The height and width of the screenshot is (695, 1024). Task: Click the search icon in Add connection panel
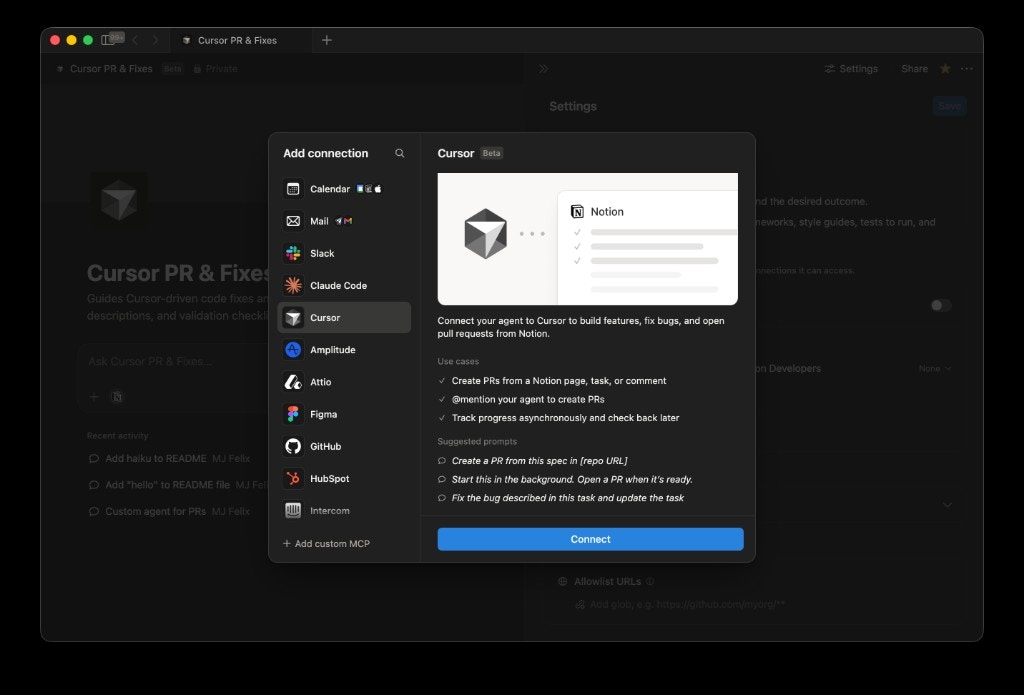tap(400, 153)
